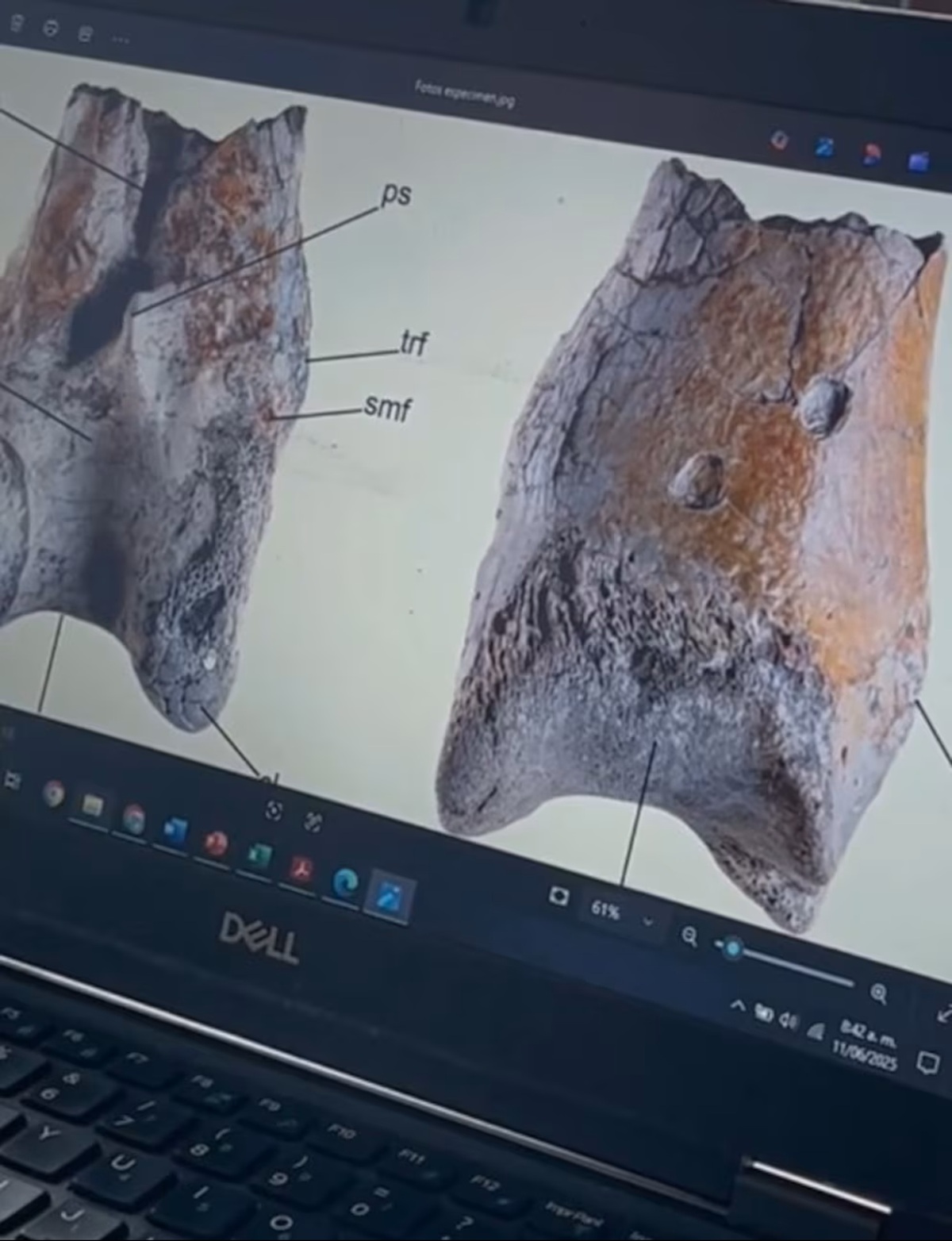This screenshot has width=952, height=1241.
Task: Click the Delete trash icon in Photos toolbar
Action: pos(17,23)
